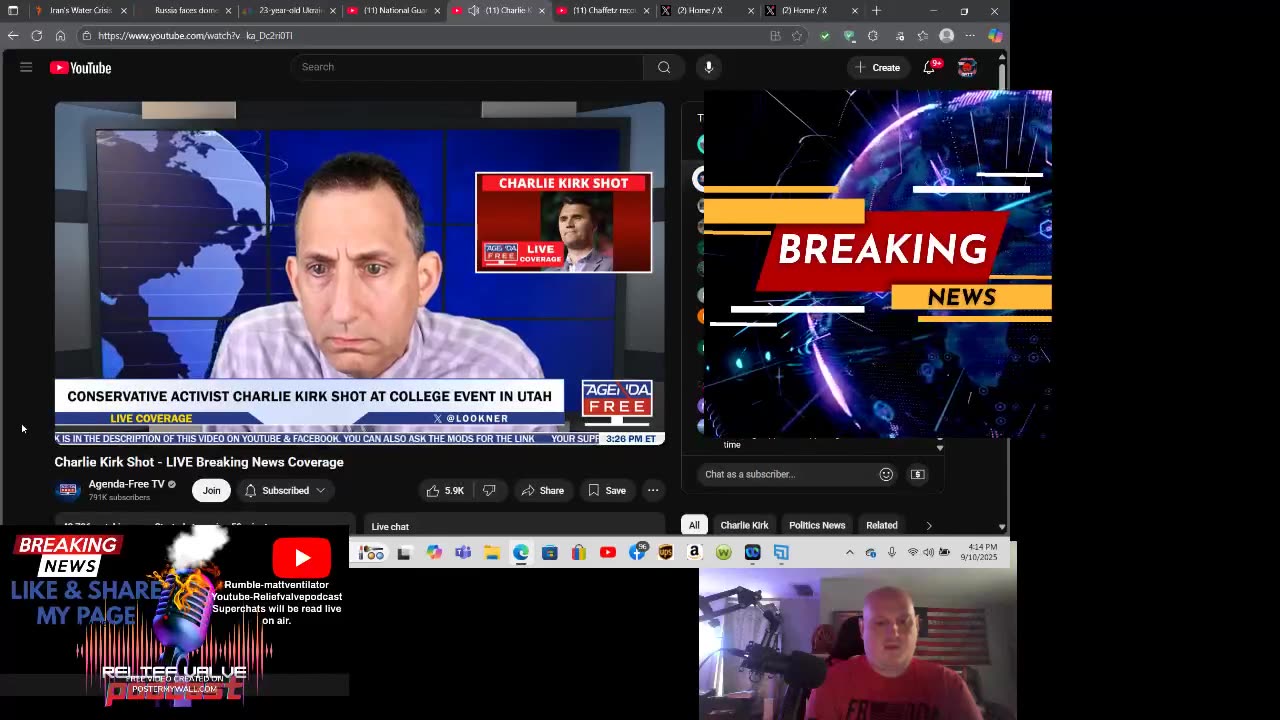Open the YouTube account avatar menu
Viewport: 1280px width, 720px height.
967,67
